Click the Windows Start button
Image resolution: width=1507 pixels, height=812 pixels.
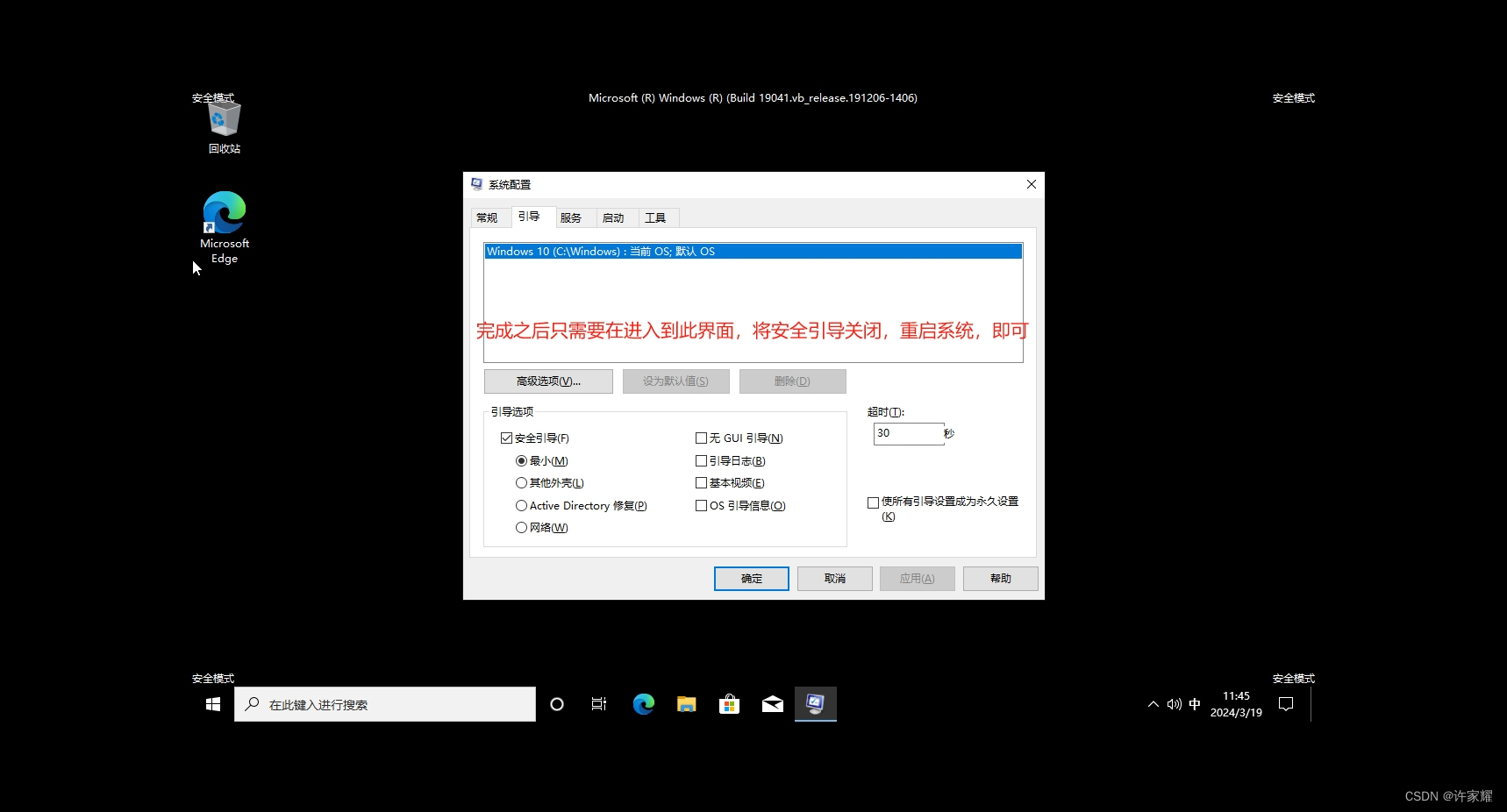pos(213,704)
